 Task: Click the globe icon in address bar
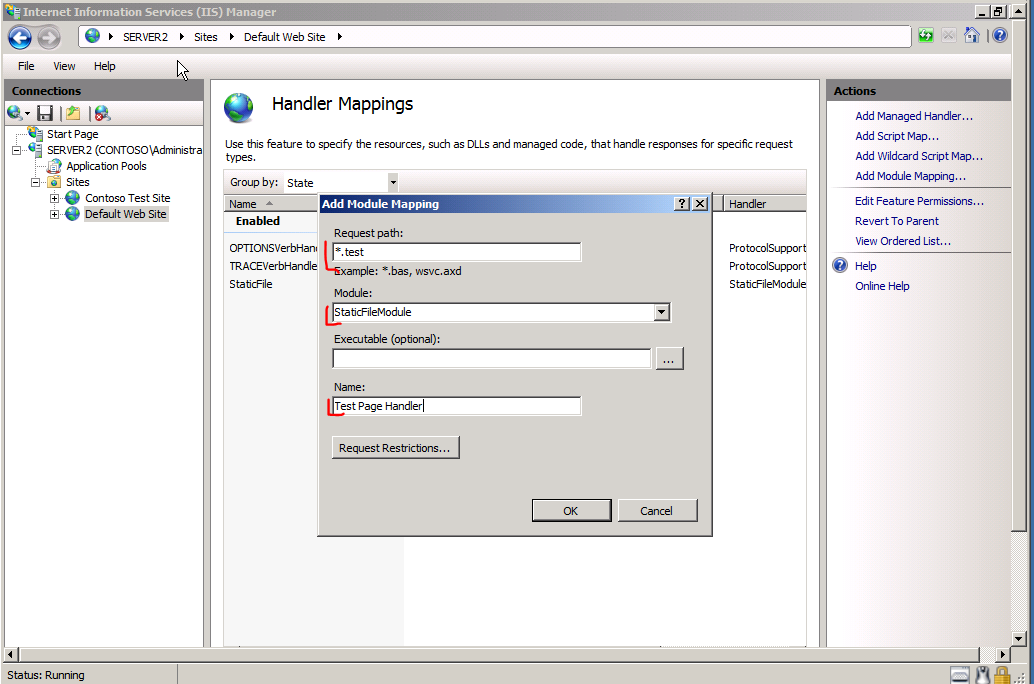pyautogui.click(x=93, y=36)
